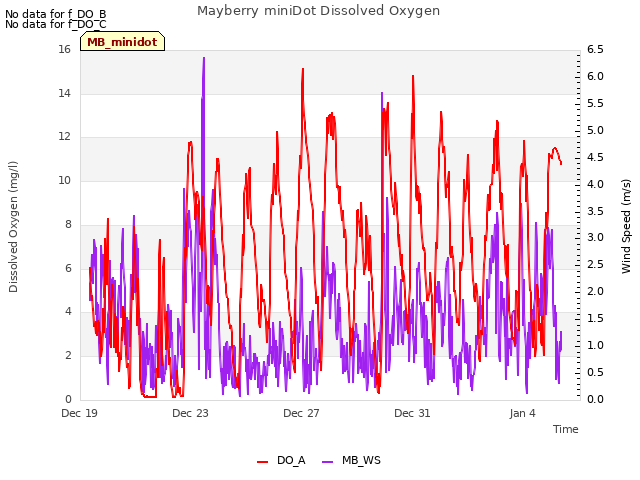The width and height of the screenshot is (640, 480).
Task: Click the 3.5 wind speed axis label
Action: pyautogui.click(x=595, y=211)
